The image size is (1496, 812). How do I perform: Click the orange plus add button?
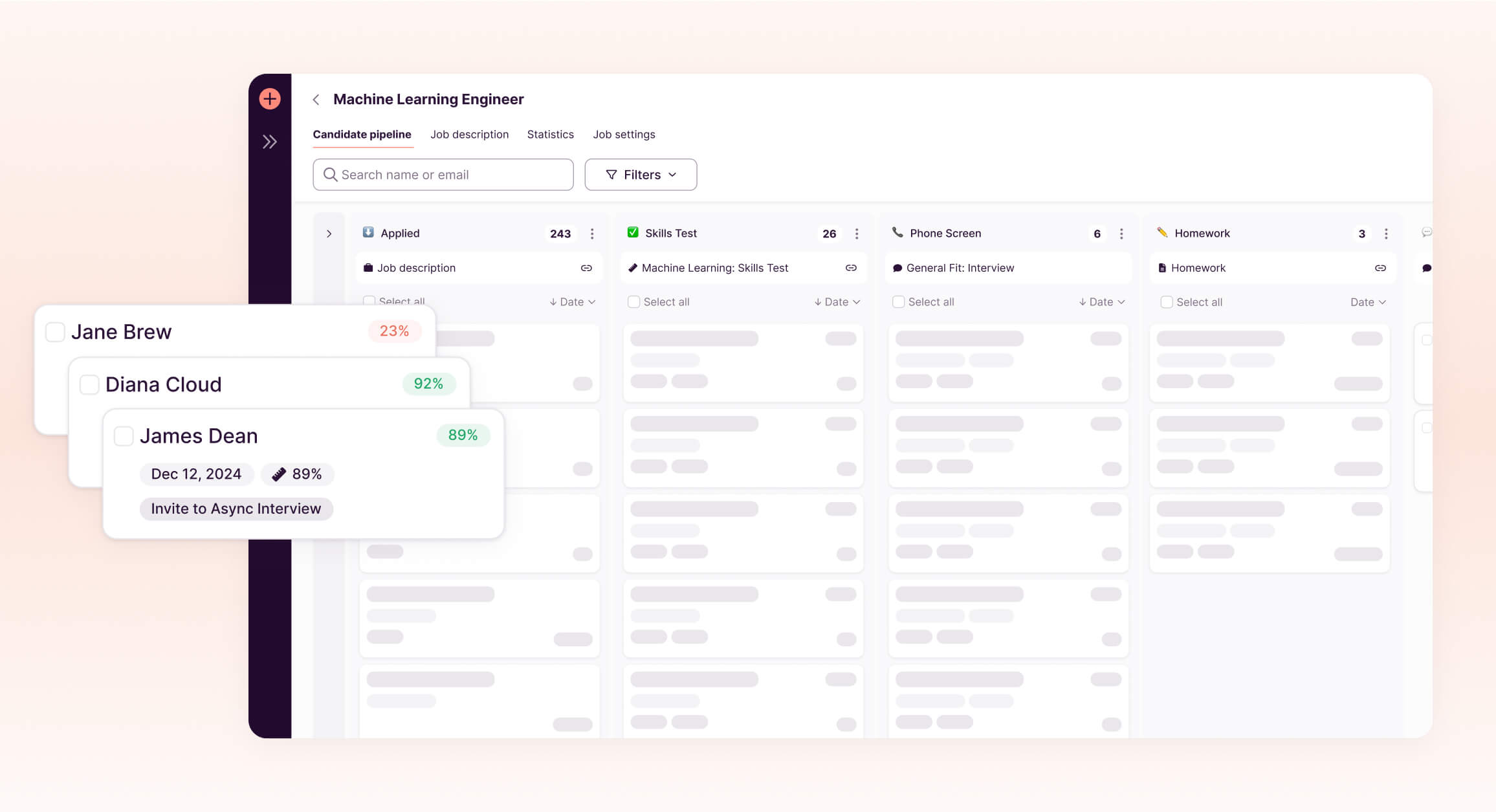(x=270, y=99)
